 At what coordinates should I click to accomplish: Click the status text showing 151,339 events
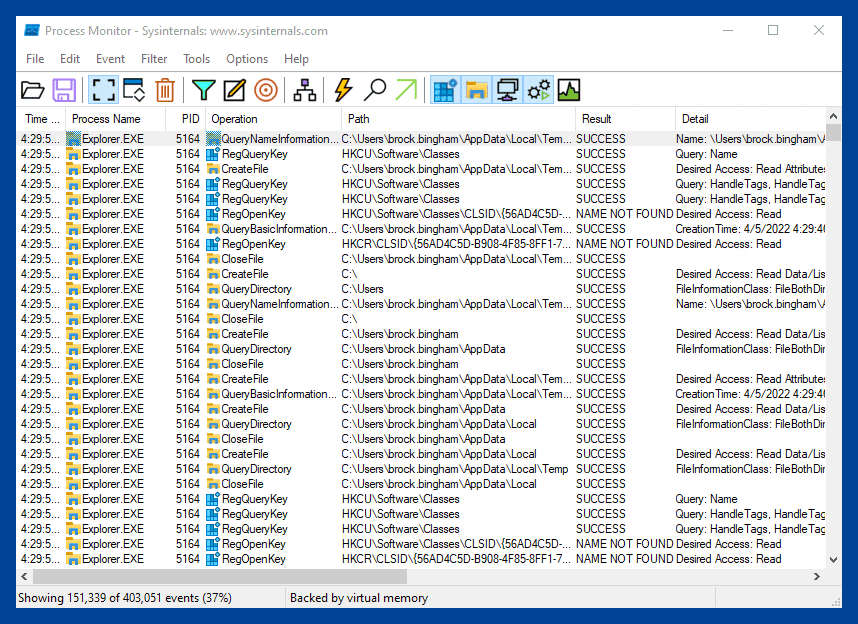tap(125, 598)
